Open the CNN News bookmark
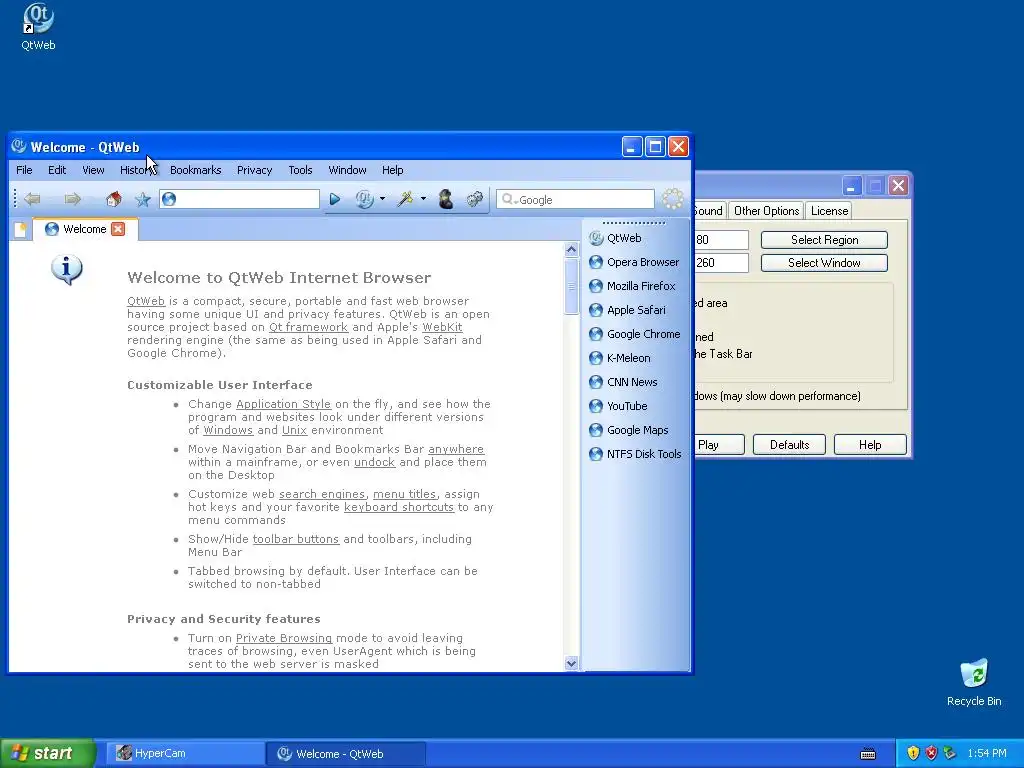 tap(623, 382)
